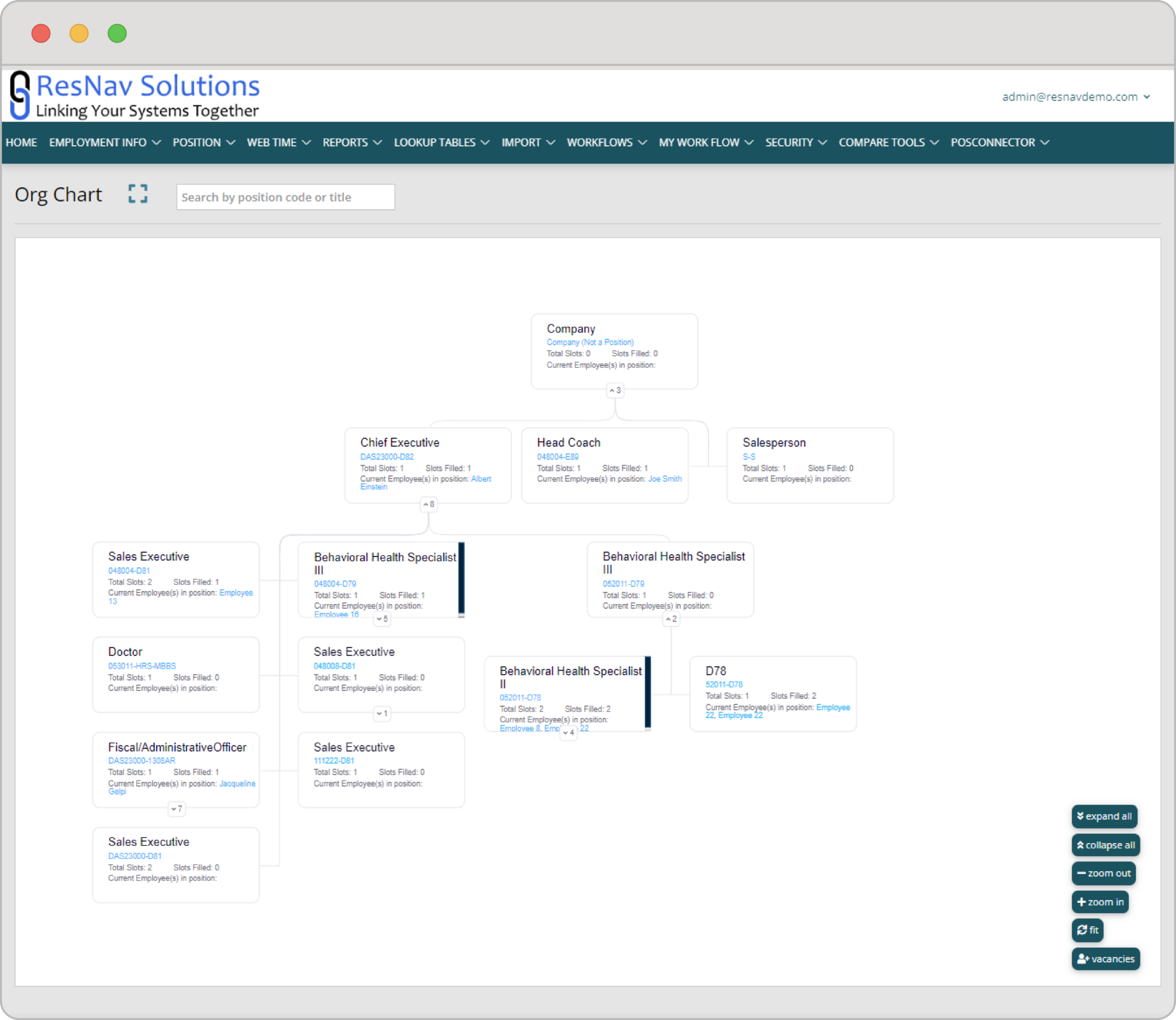Click the ResNav Solutions logo
Image resolution: width=1176 pixels, height=1020 pixels.
click(136, 95)
